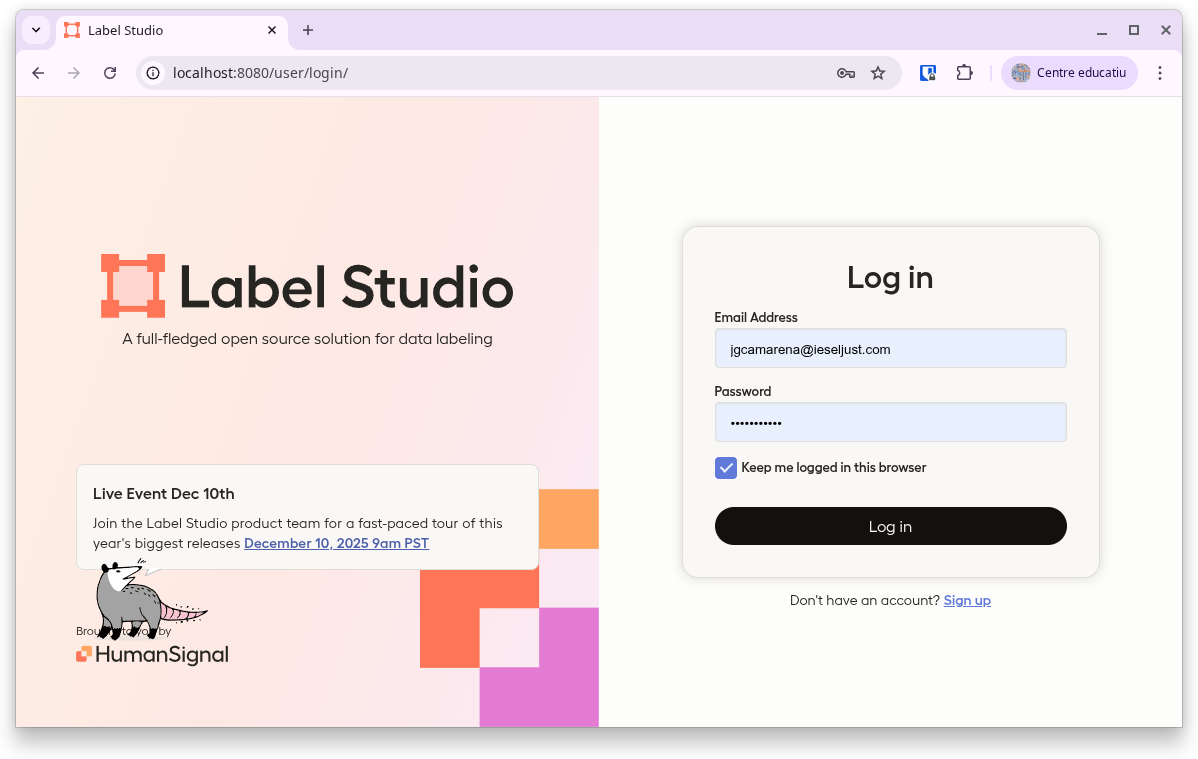View site information icon in address bar
This screenshot has width=1198, height=759.
click(x=153, y=73)
